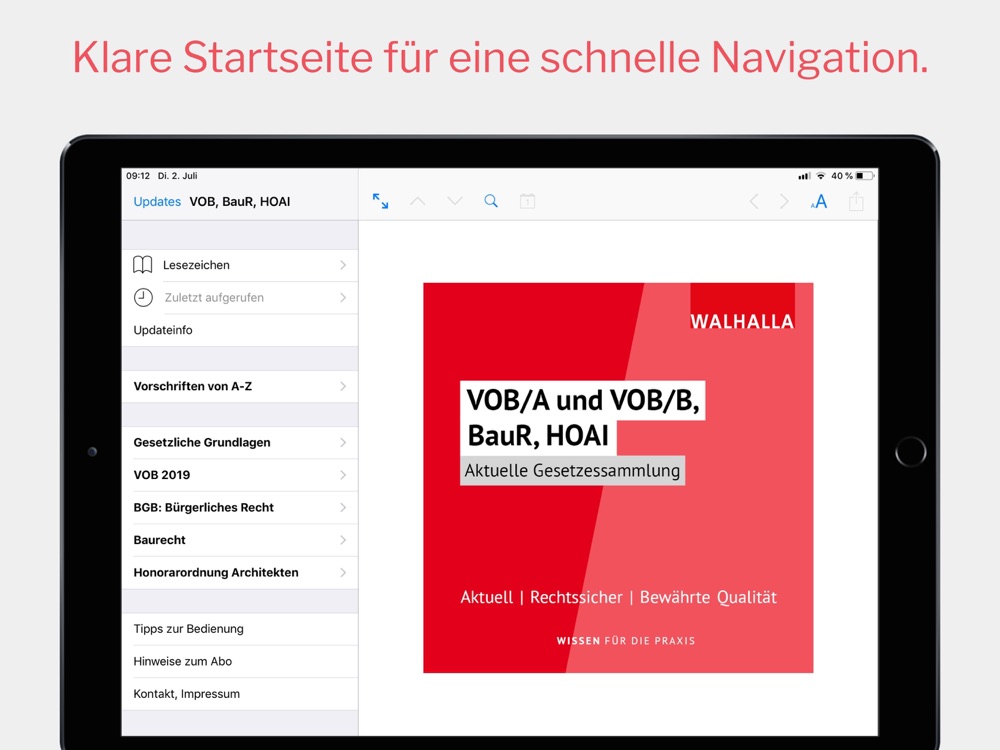Screen dimensions: 1000x750
Task: Tap the page number box icon
Action: click(527, 201)
